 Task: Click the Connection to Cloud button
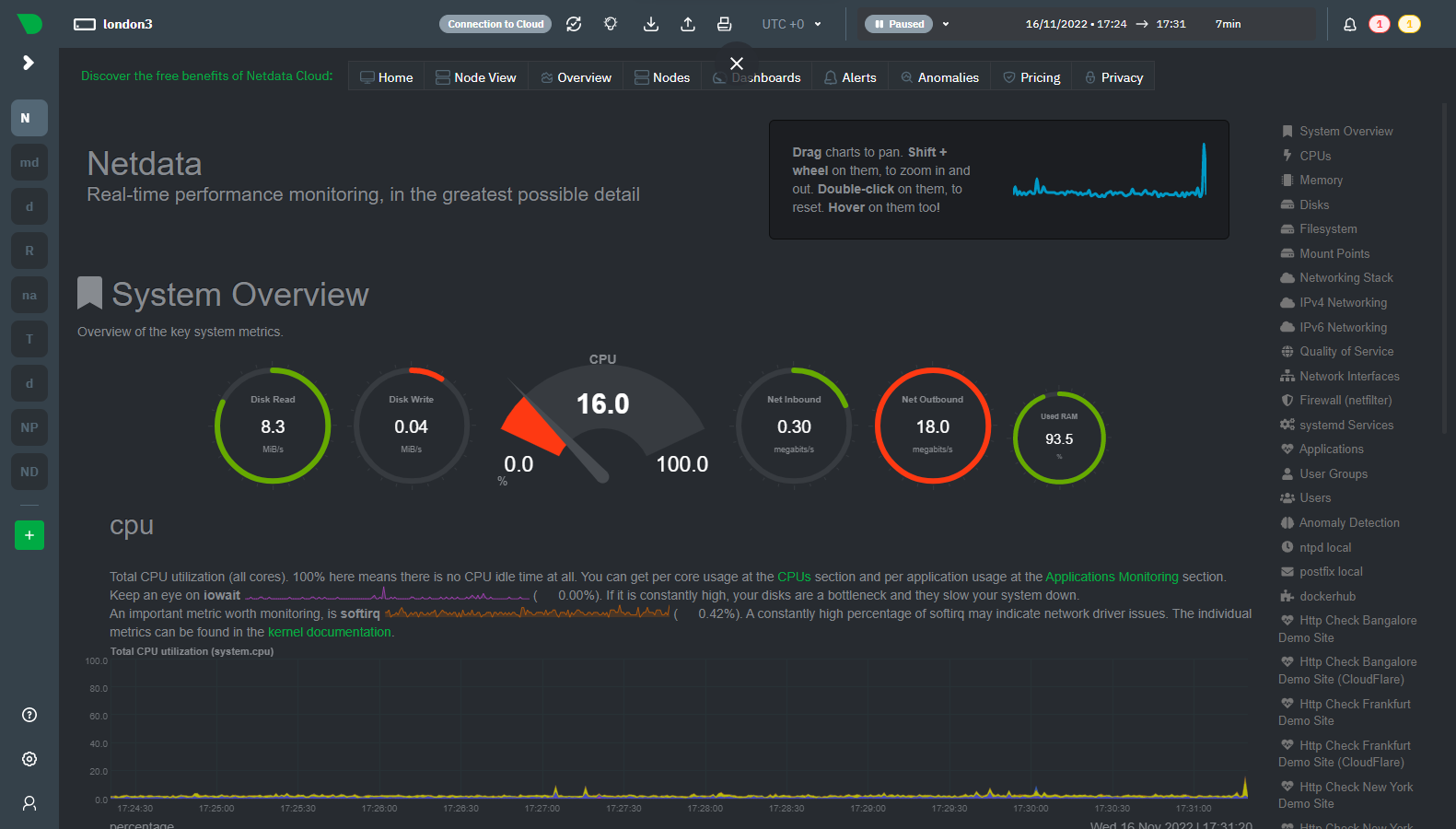pyautogui.click(x=495, y=24)
